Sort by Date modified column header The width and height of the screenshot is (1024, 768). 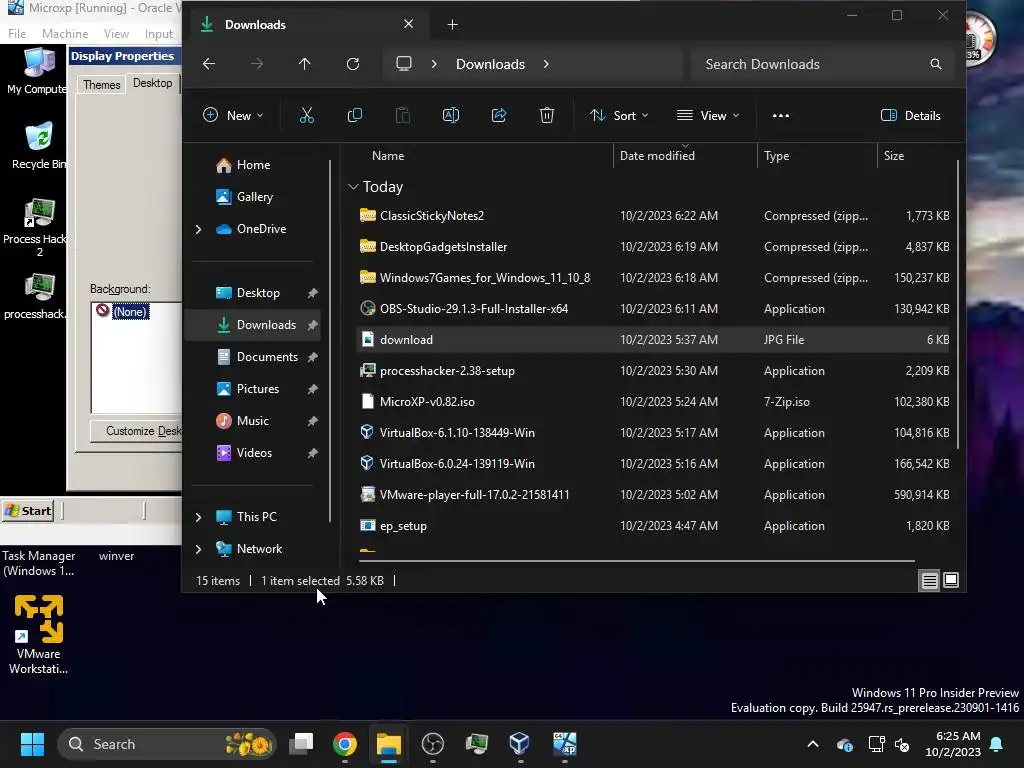point(657,156)
